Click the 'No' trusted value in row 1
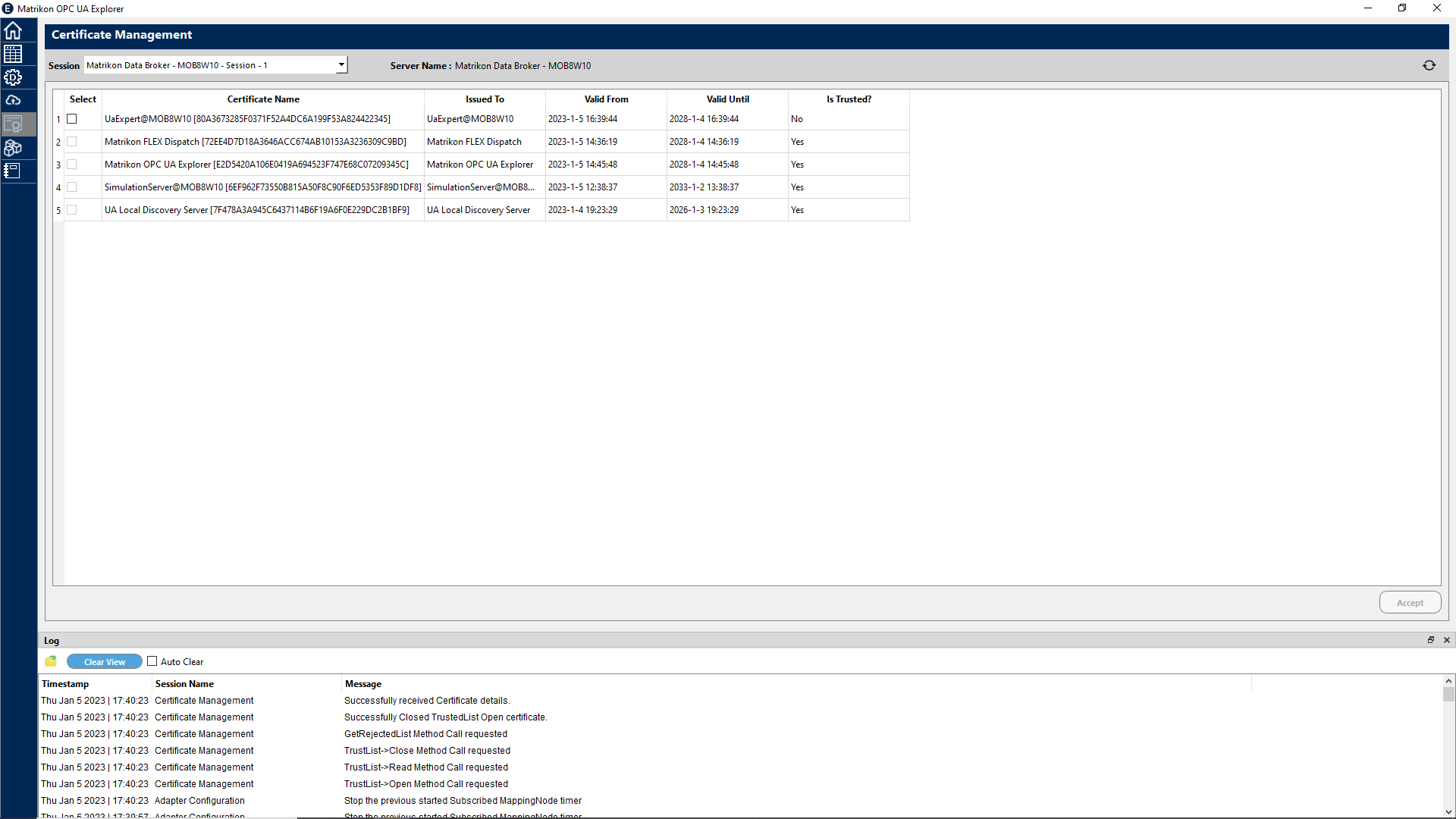Image resolution: width=1456 pixels, height=819 pixels. click(849, 119)
